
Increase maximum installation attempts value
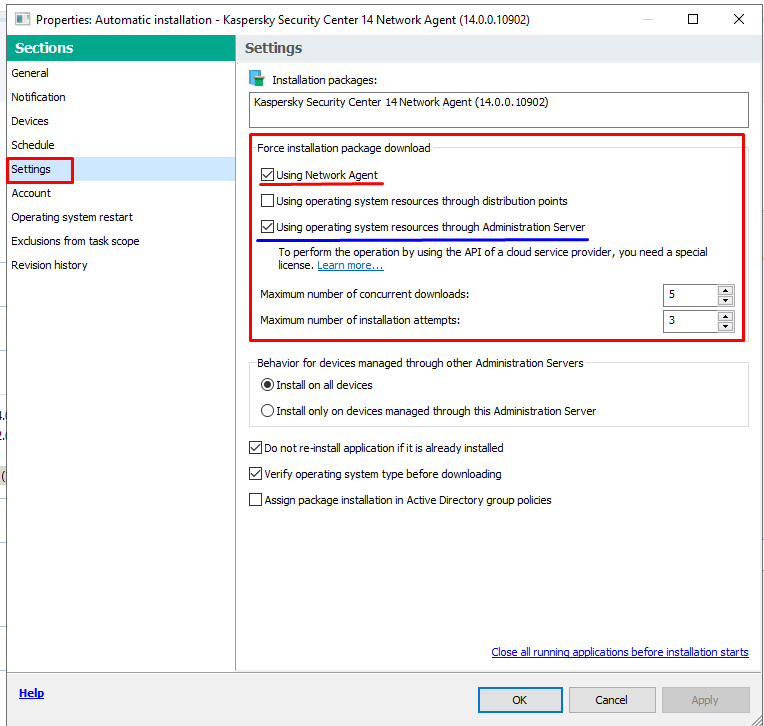(726, 316)
